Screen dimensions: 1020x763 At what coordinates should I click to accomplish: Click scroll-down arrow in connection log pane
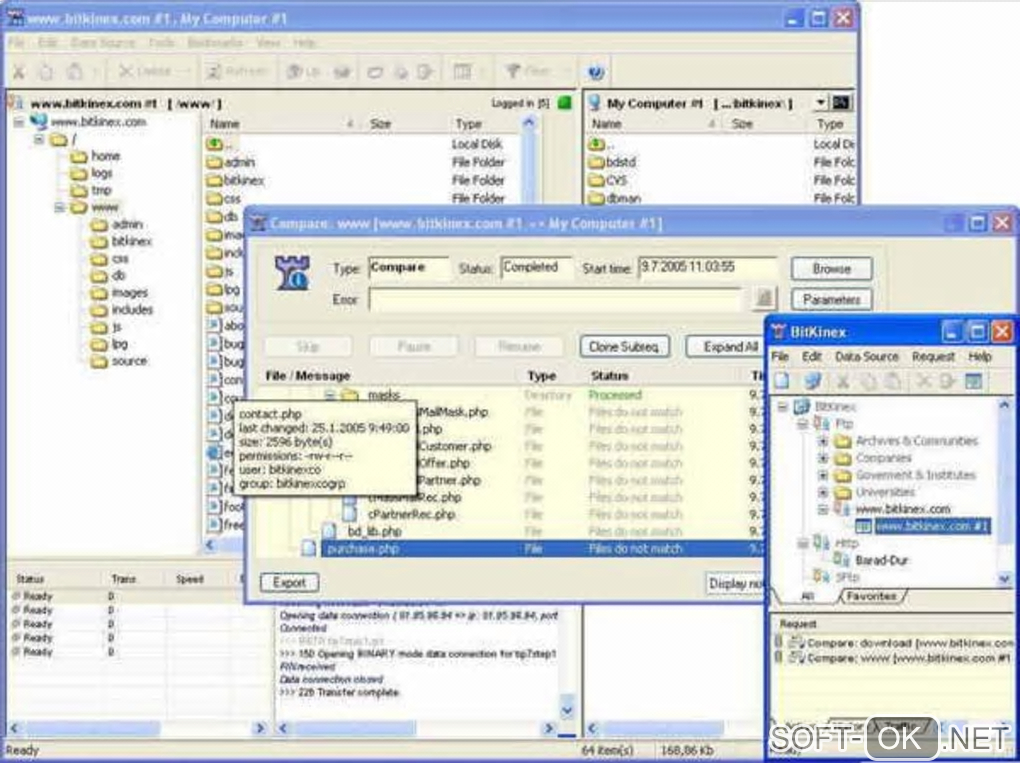[567, 711]
